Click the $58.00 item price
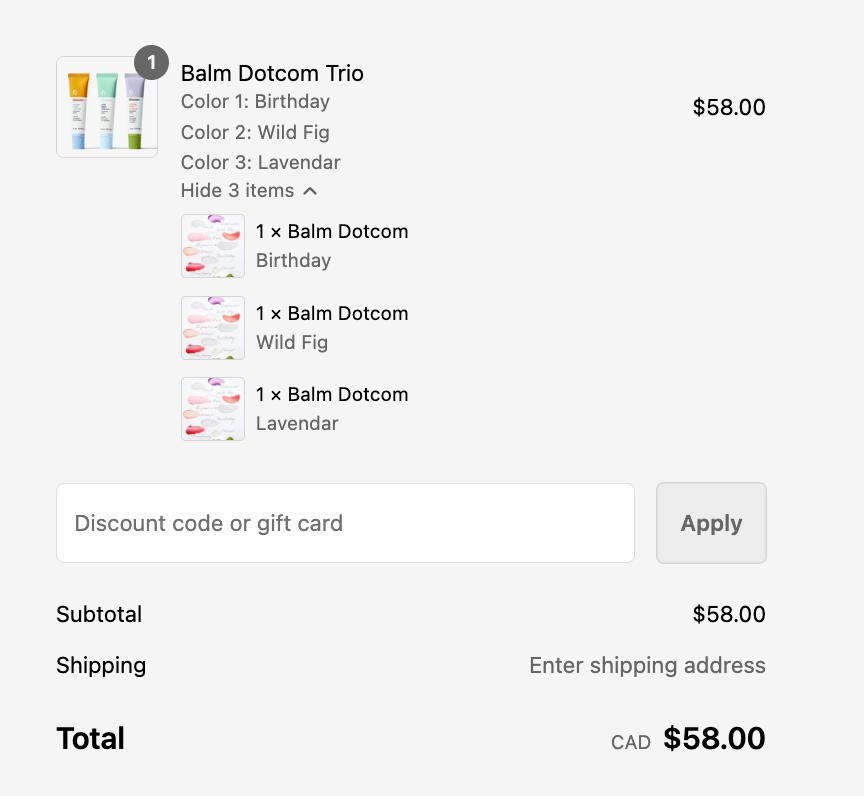This screenshot has width=864, height=796. tap(729, 107)
